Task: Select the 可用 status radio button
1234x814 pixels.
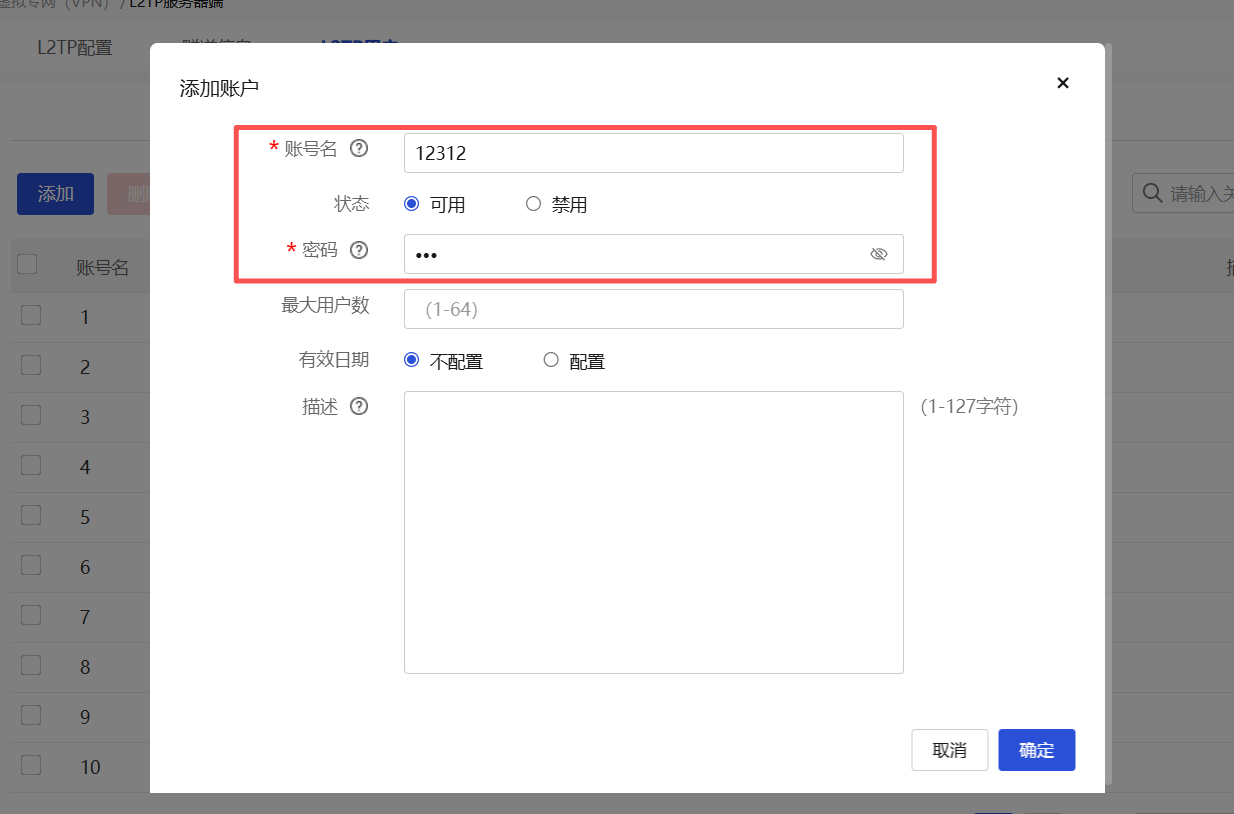Action: 411,204
